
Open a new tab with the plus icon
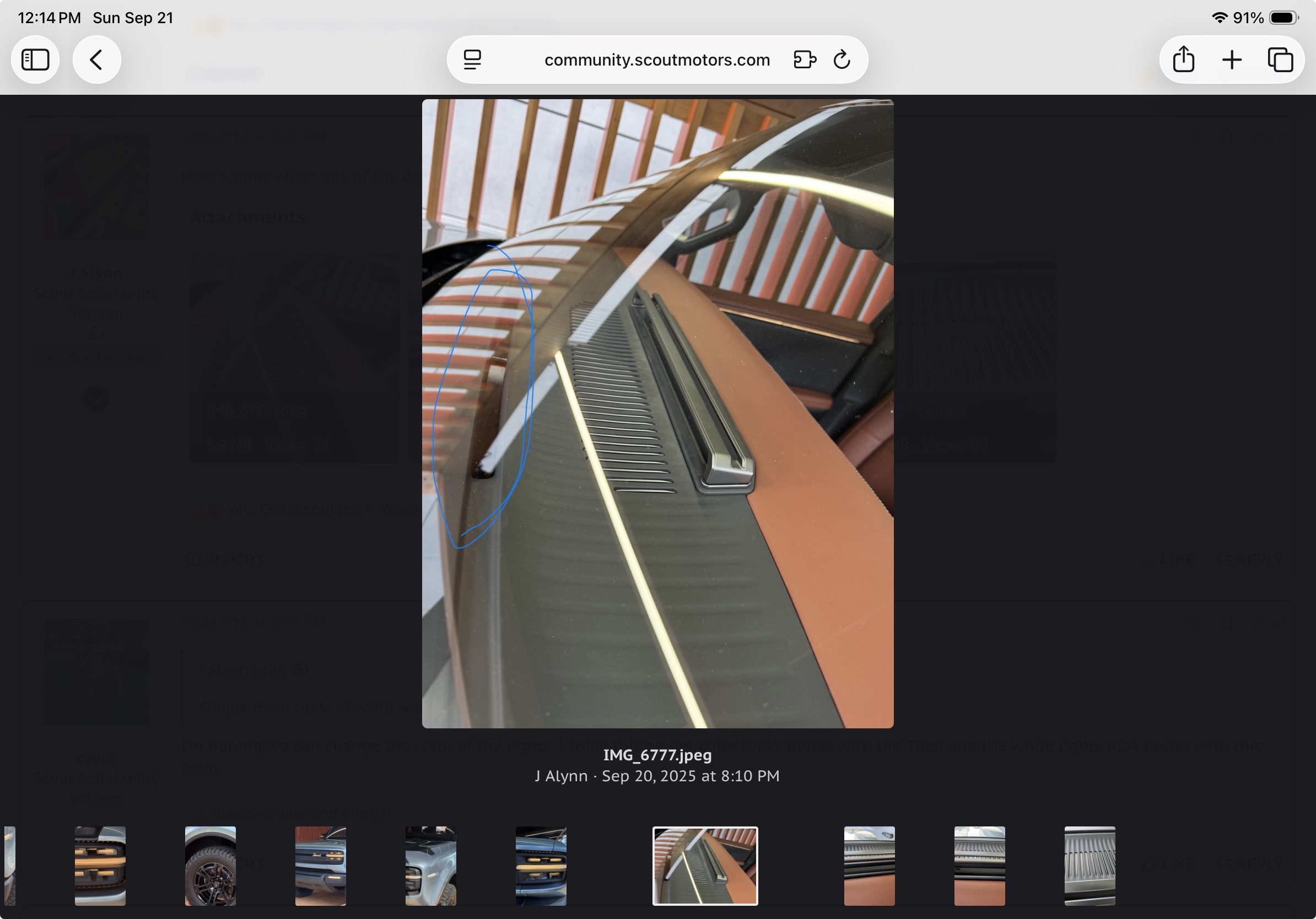(1232, 60)
